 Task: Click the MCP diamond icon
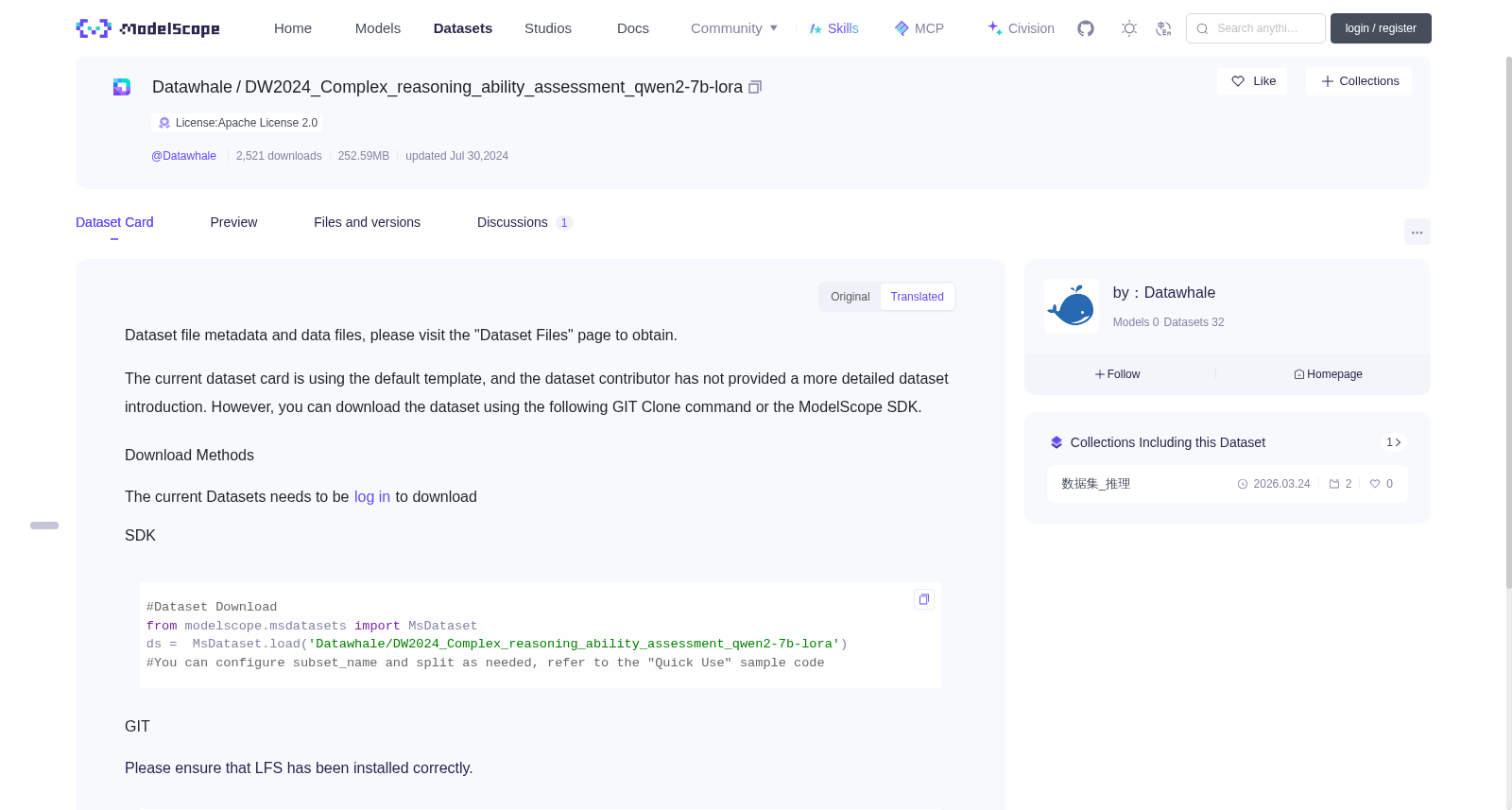(x=902, y=28)
